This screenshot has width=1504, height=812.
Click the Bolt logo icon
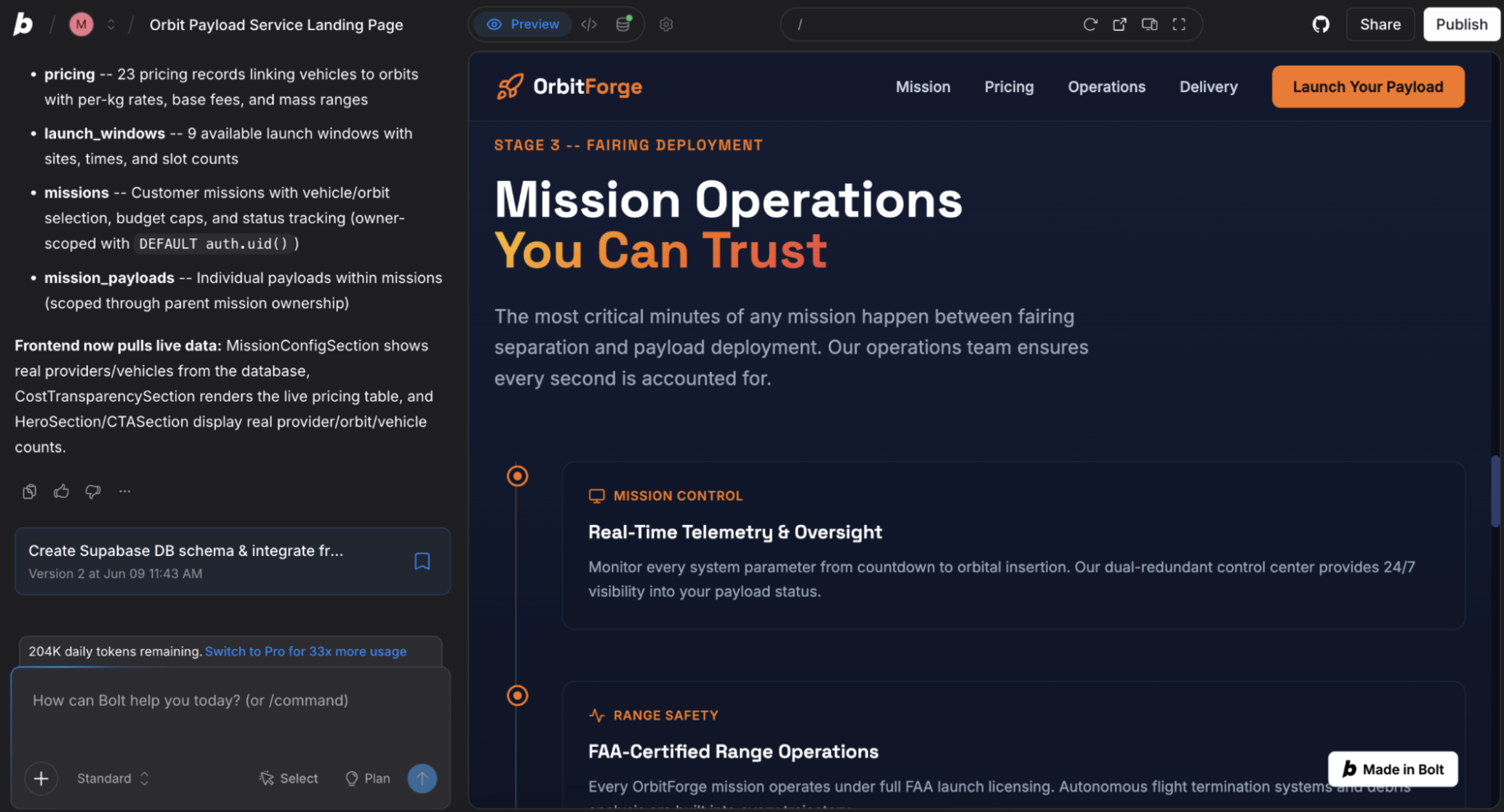point(23,24)
